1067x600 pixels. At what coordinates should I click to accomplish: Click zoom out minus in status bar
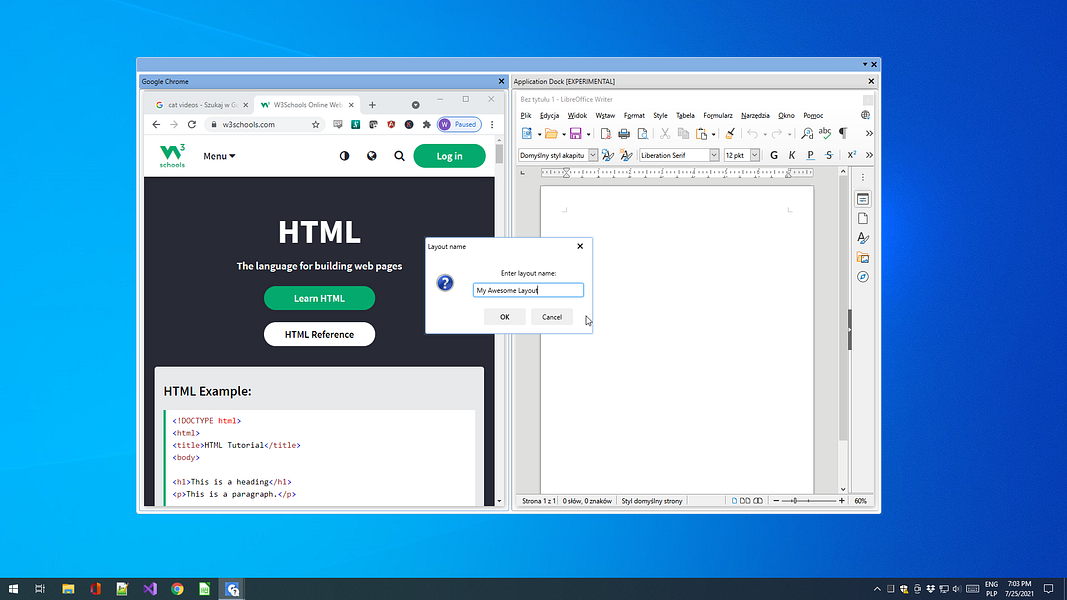click(776, 501)
